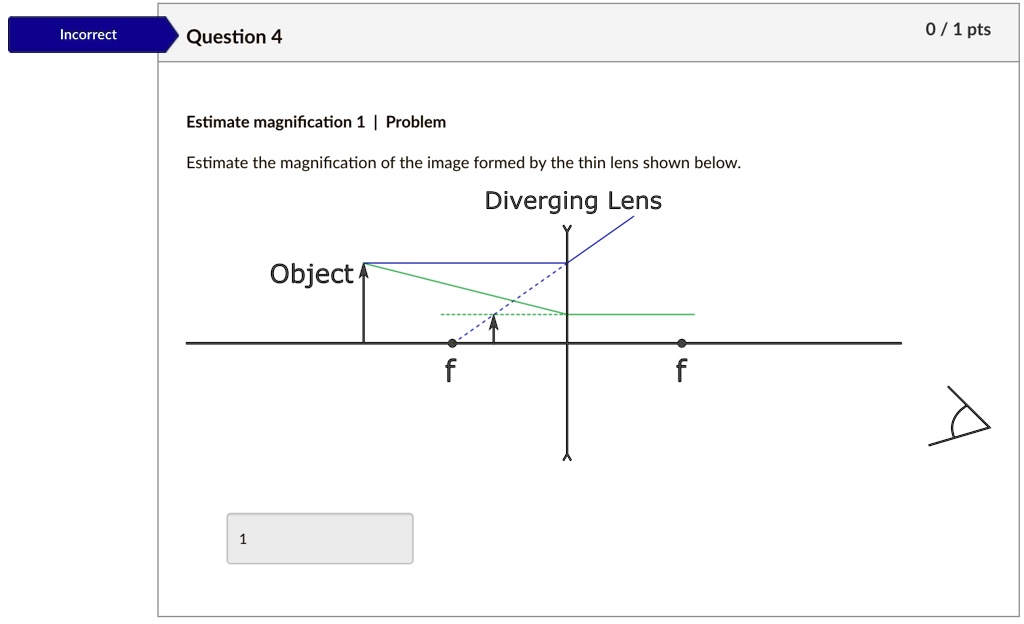Image resolution: width=1024 pixels, height=624 pixels.
Task: Click the answer input field containing 1
Action: point(319,539)
